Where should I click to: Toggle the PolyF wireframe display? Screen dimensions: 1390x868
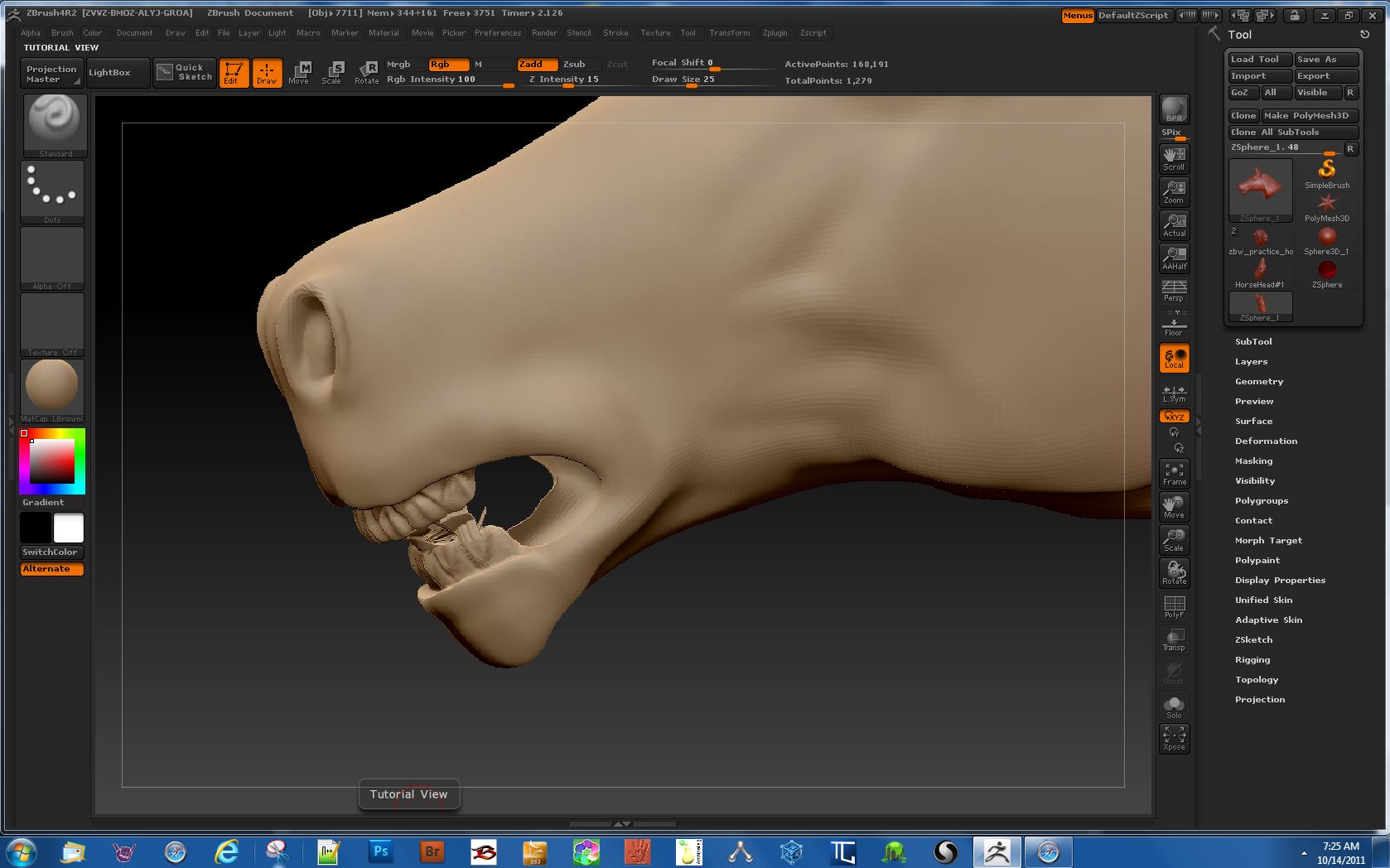[1174, 606]
